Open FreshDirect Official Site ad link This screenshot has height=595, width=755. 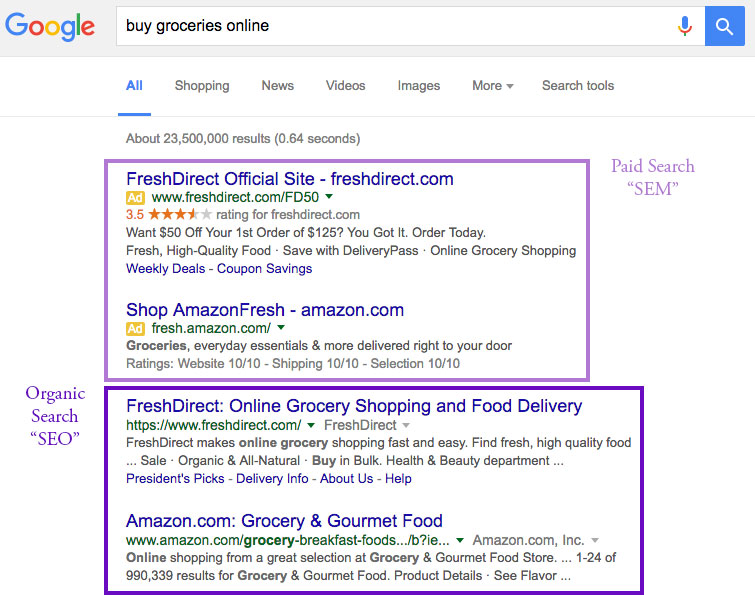(x=290, y=179)
